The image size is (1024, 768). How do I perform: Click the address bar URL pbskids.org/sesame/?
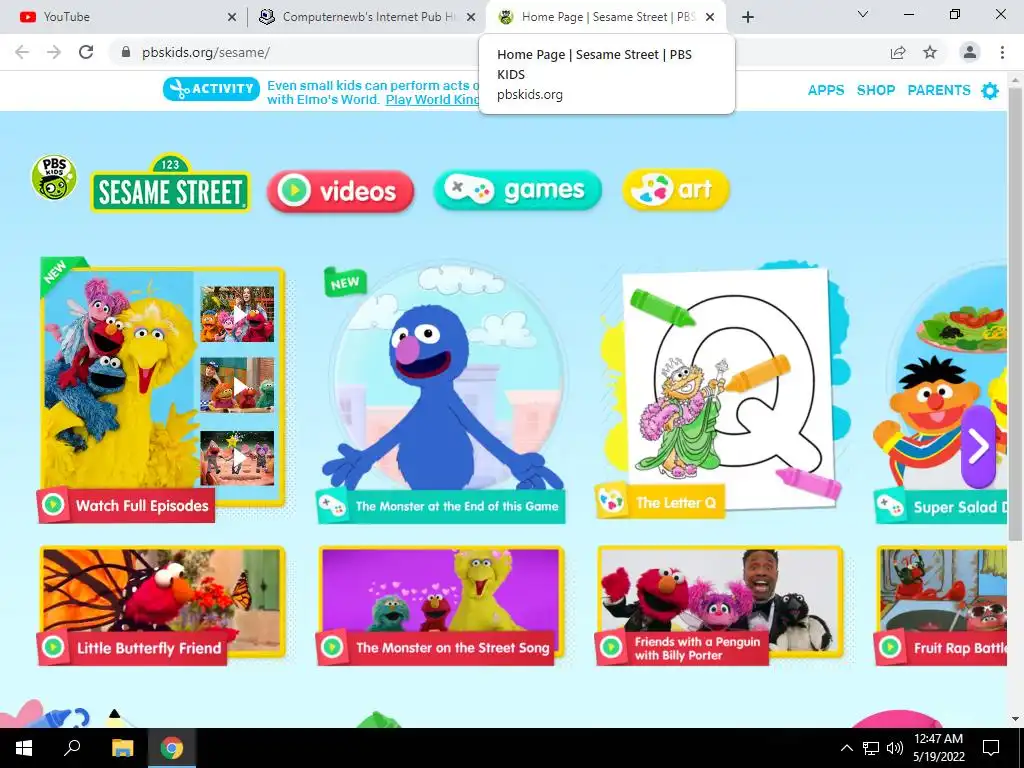coord(206,52)
